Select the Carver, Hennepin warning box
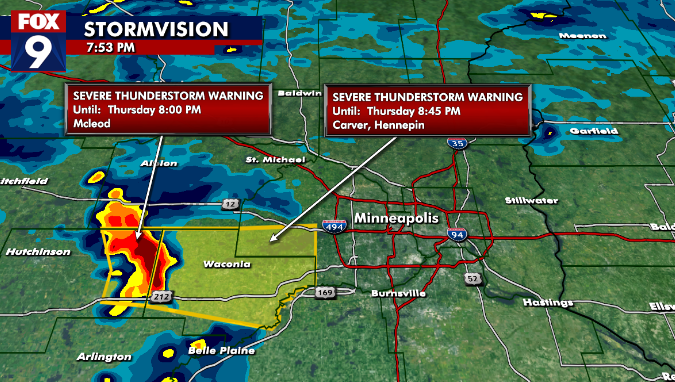The height and width of the screenshot is (382, 675). (428, 111)
